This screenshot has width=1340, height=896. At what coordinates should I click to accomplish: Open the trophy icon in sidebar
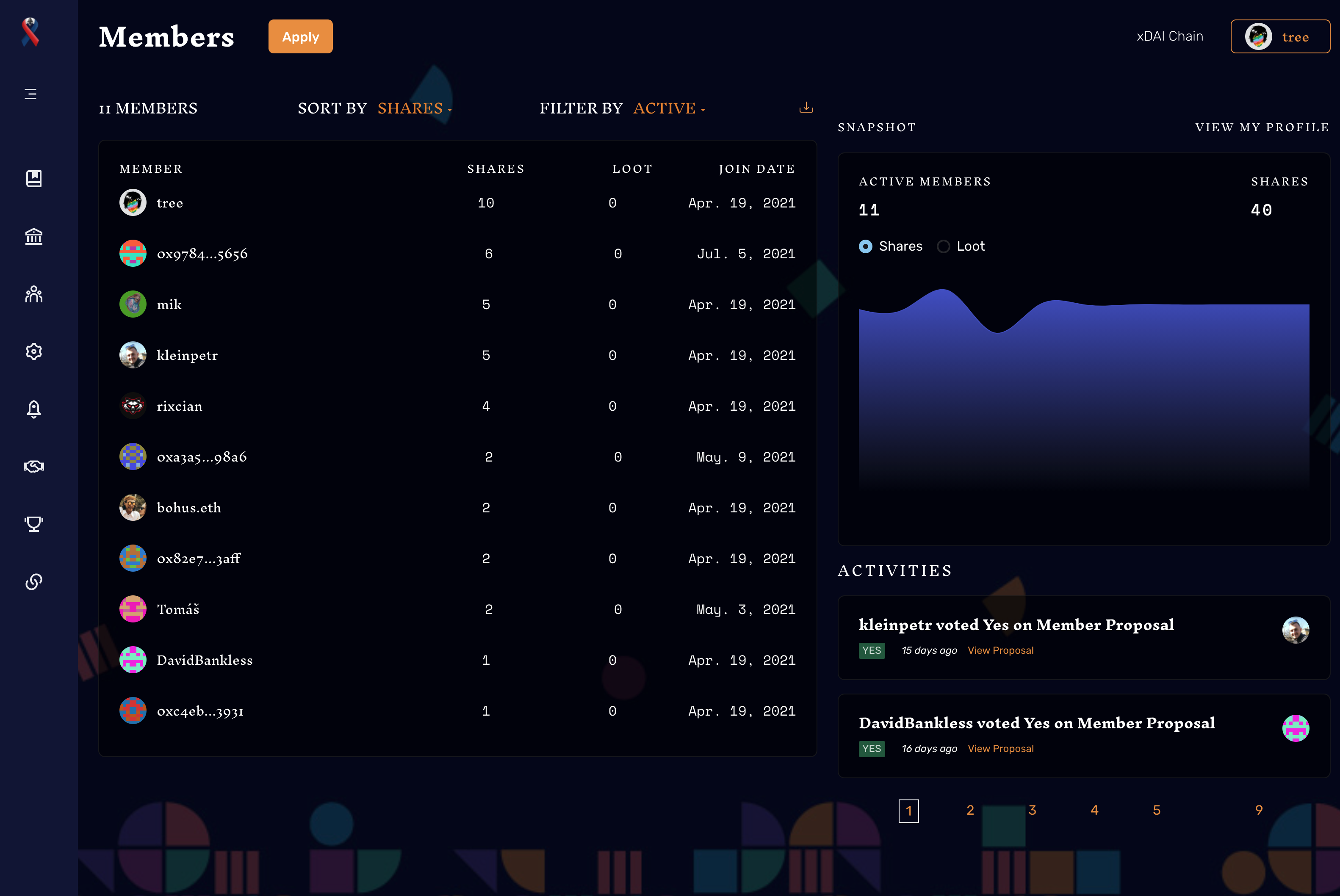coord(34,524)
